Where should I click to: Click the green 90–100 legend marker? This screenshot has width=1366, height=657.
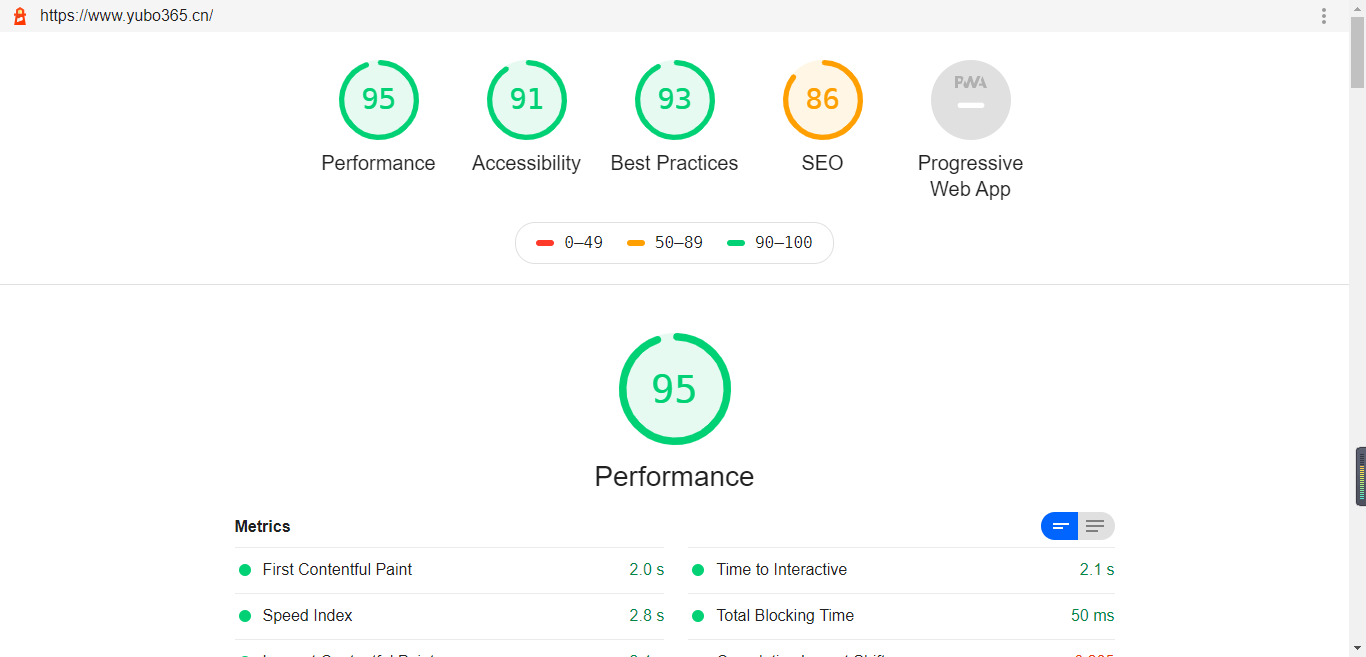point(736,243)
